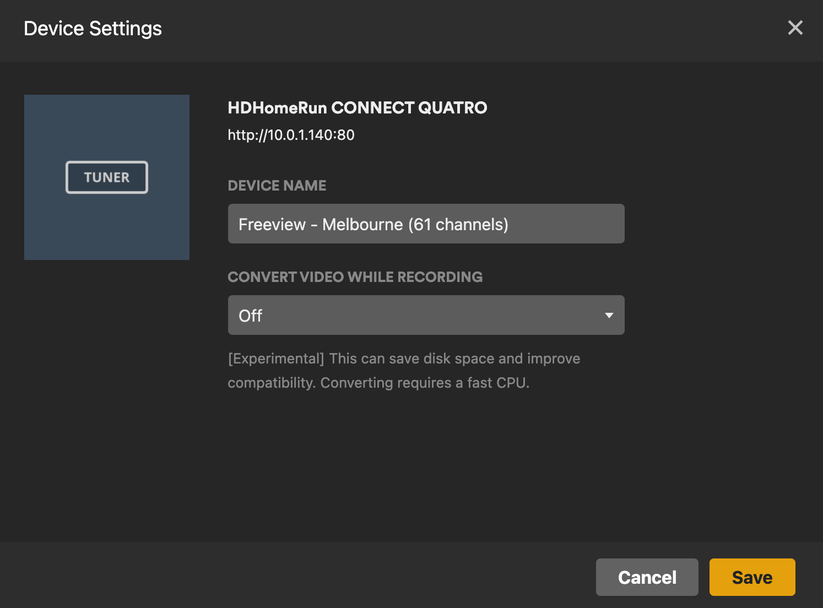Click the word TUNER inside the badge
The image size is (823, 608).
pos(107,177)
